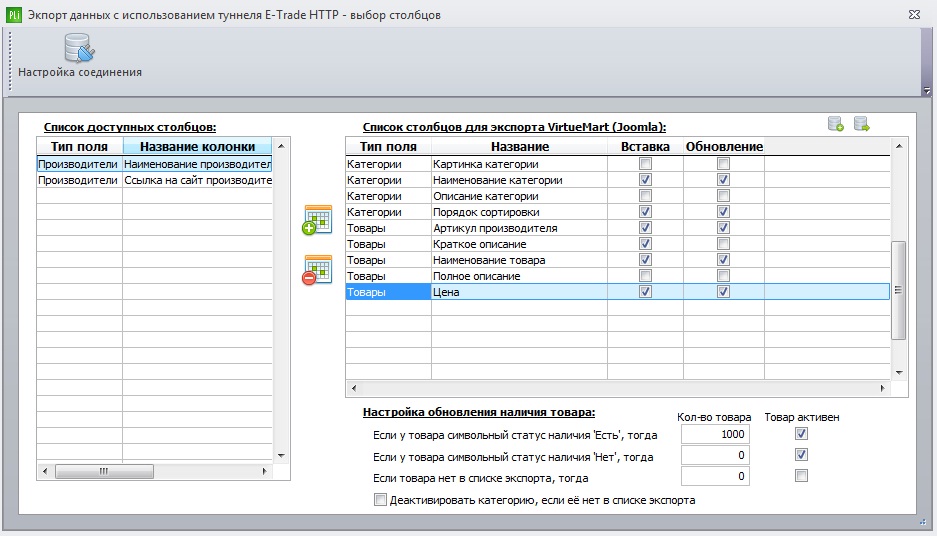Click the remove column from export icon
937x536 pixels.
317,270
